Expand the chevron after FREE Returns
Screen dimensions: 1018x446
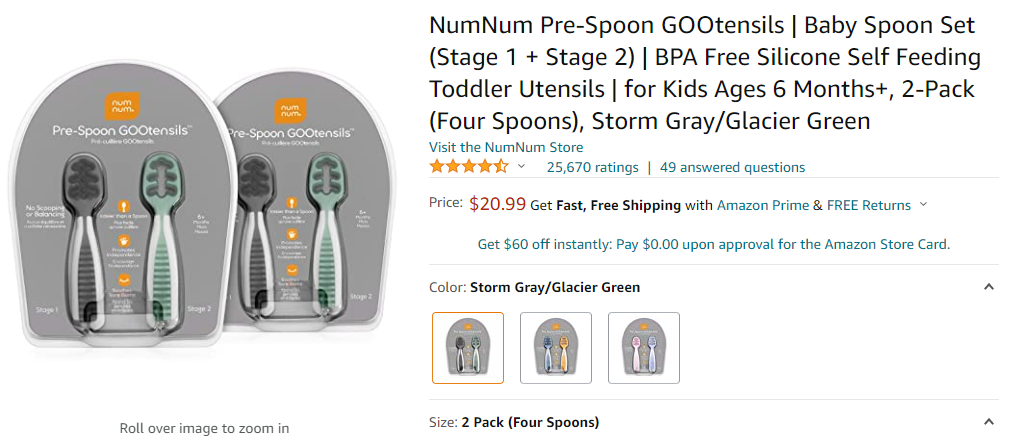click(923, 205)
